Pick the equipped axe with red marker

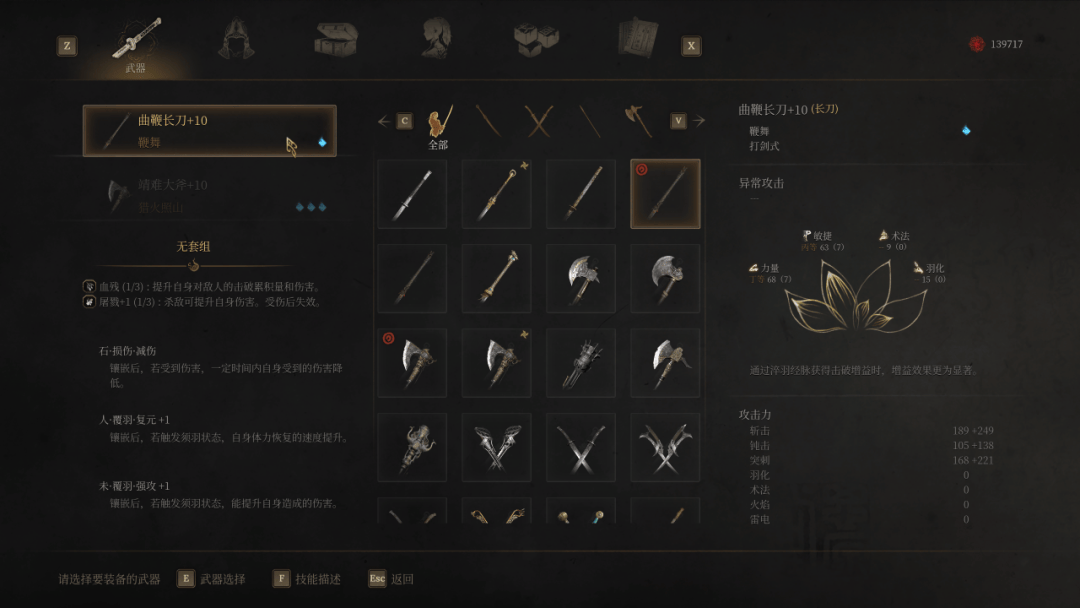(x=412, y=363)
